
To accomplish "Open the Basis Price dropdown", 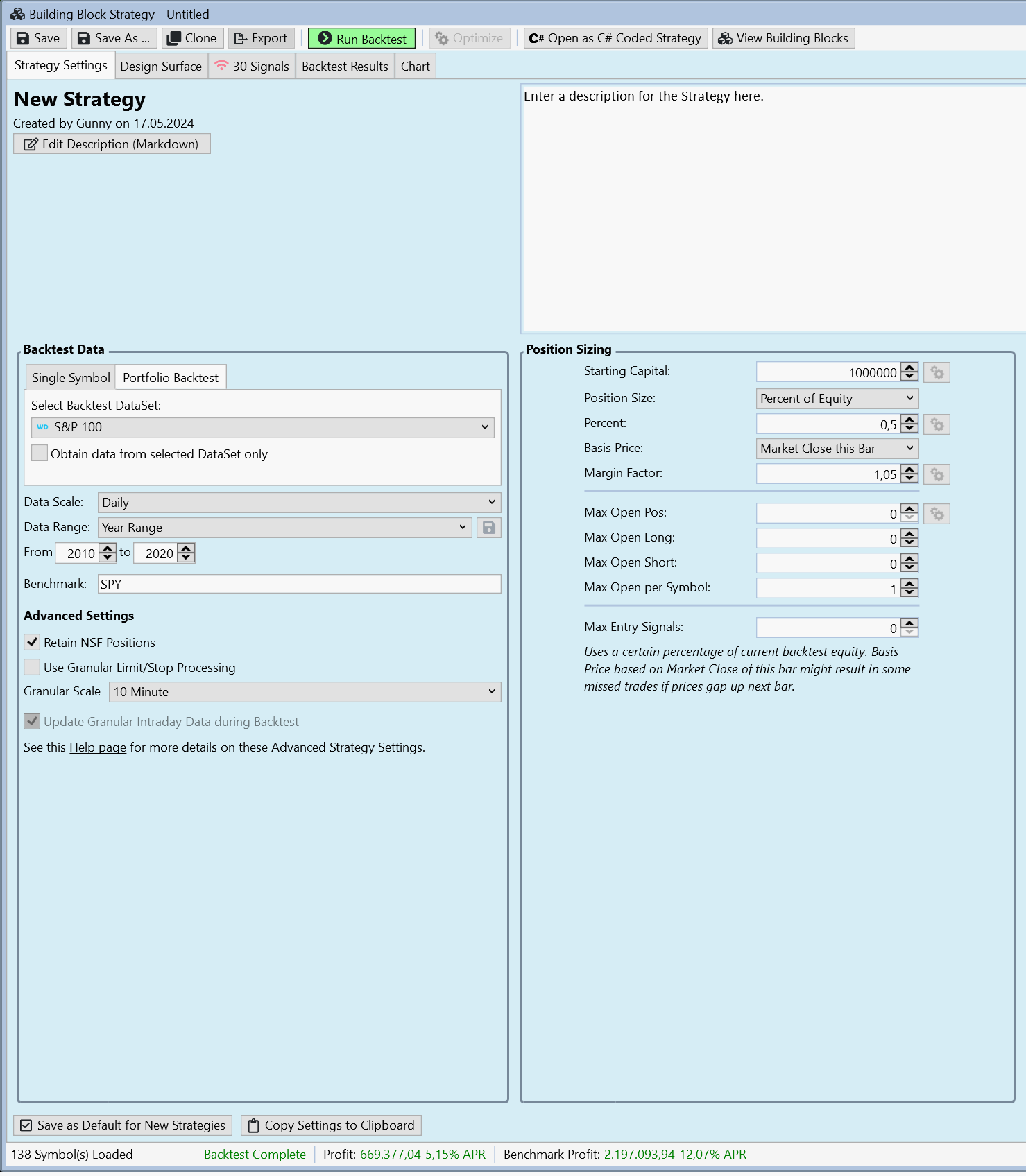I will click(x=837, y=449).
